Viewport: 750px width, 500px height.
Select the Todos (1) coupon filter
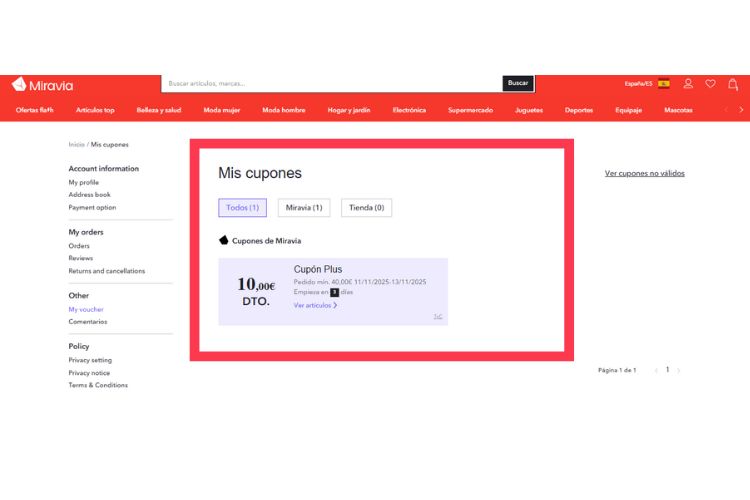tap(242, 208)
